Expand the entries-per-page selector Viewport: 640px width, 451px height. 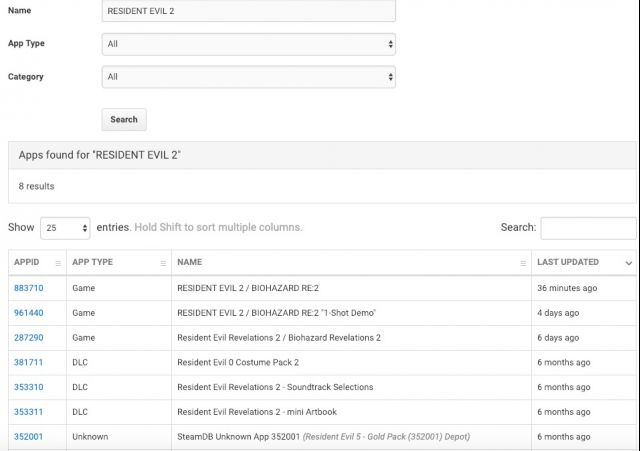coord(66,228)
